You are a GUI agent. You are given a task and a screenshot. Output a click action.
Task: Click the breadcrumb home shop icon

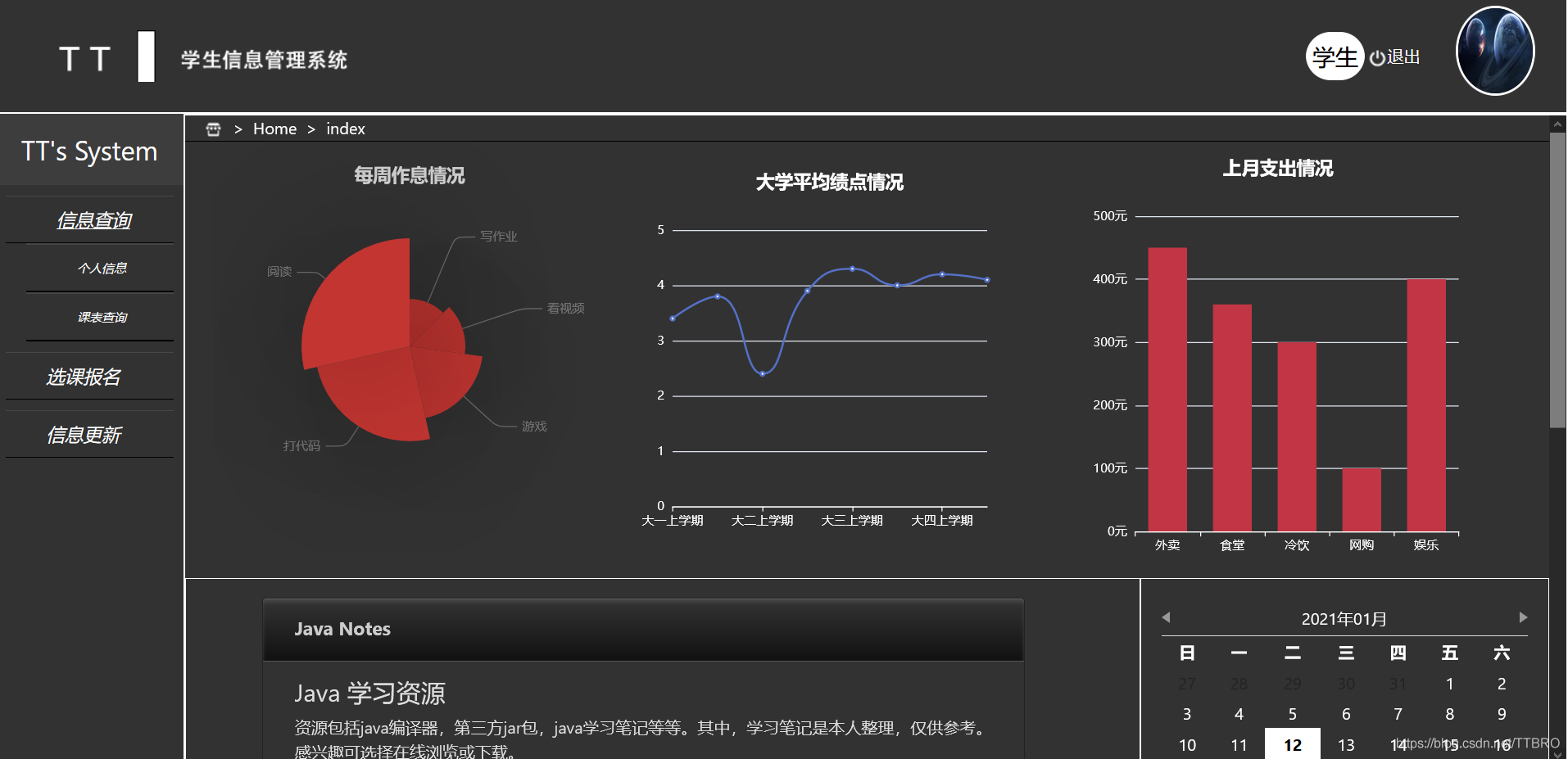(213, 129)
